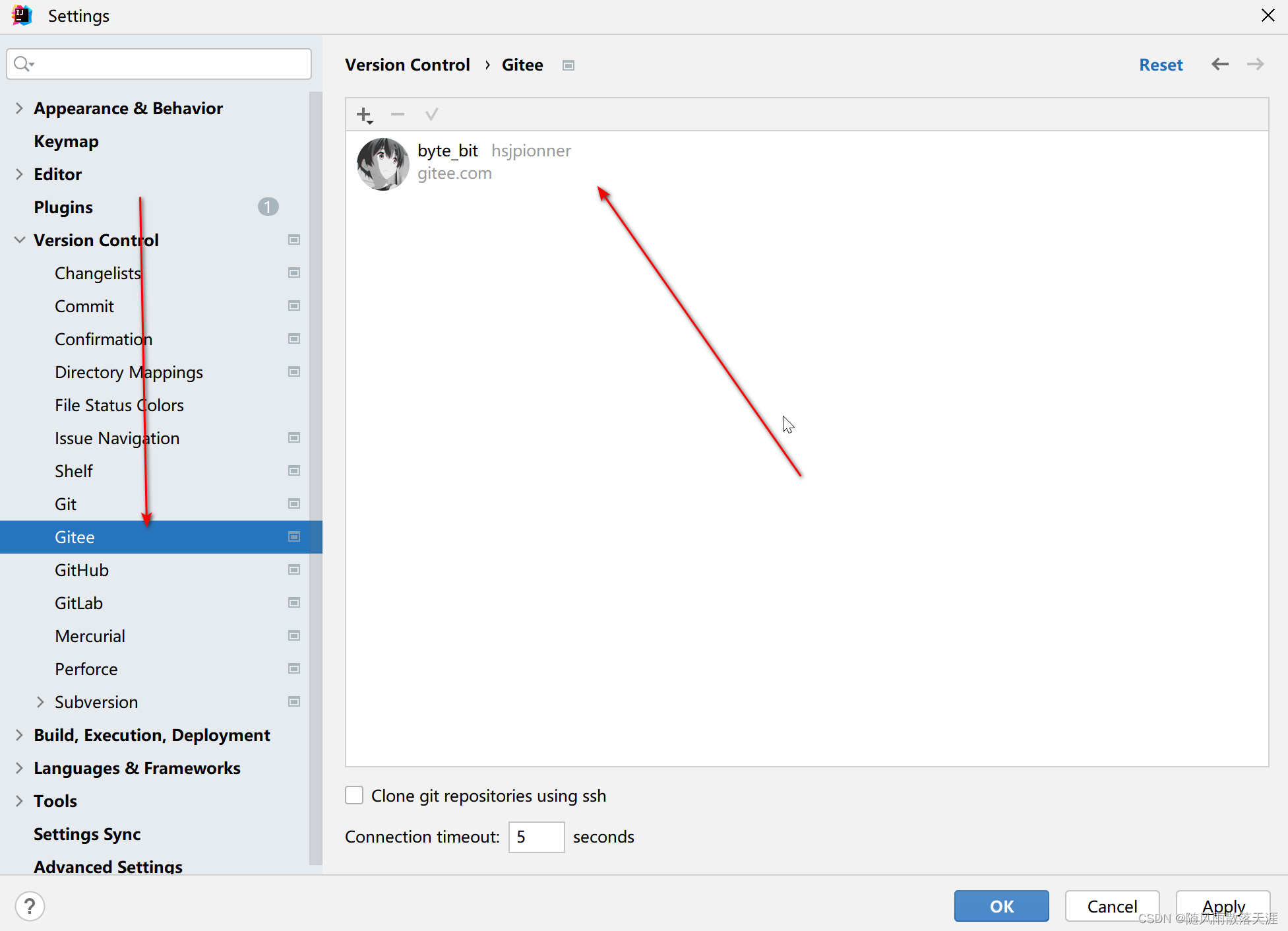The width and height of the screenshot is (1288, 931).
Task: Click the Changelists settings panel icon
Action: [294, 272]
